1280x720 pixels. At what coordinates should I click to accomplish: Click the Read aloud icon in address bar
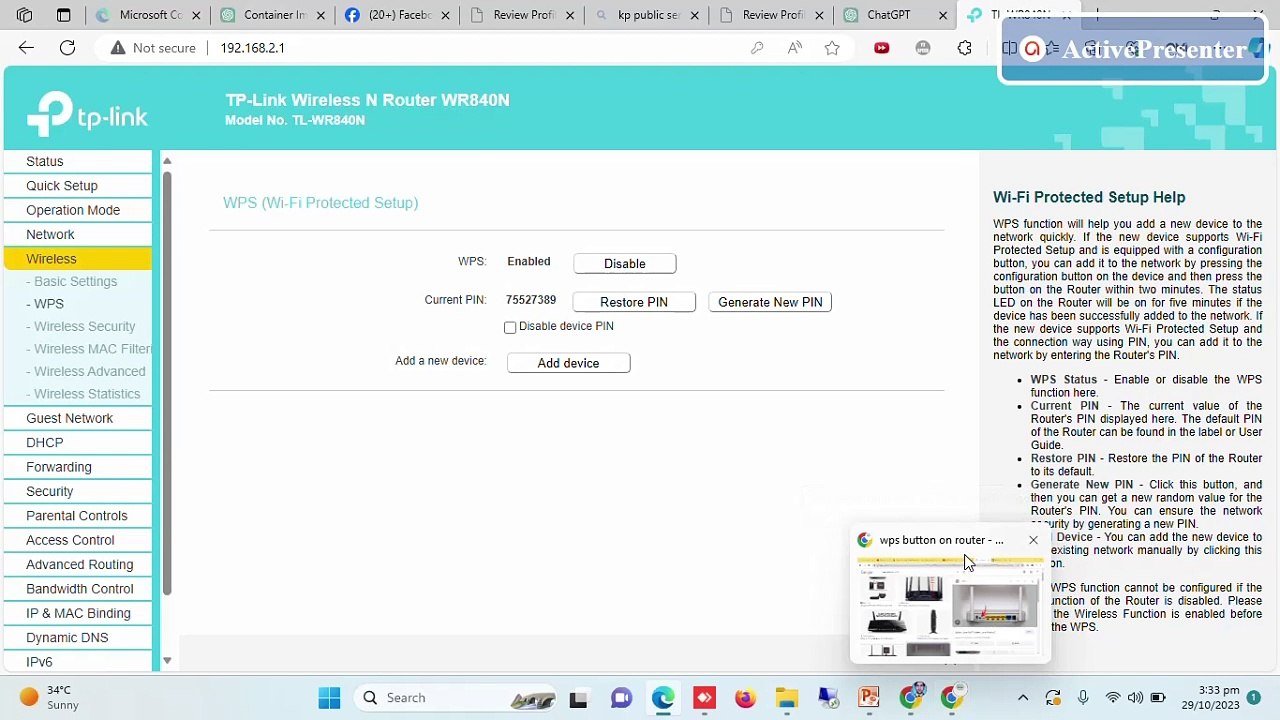point(795,48)
